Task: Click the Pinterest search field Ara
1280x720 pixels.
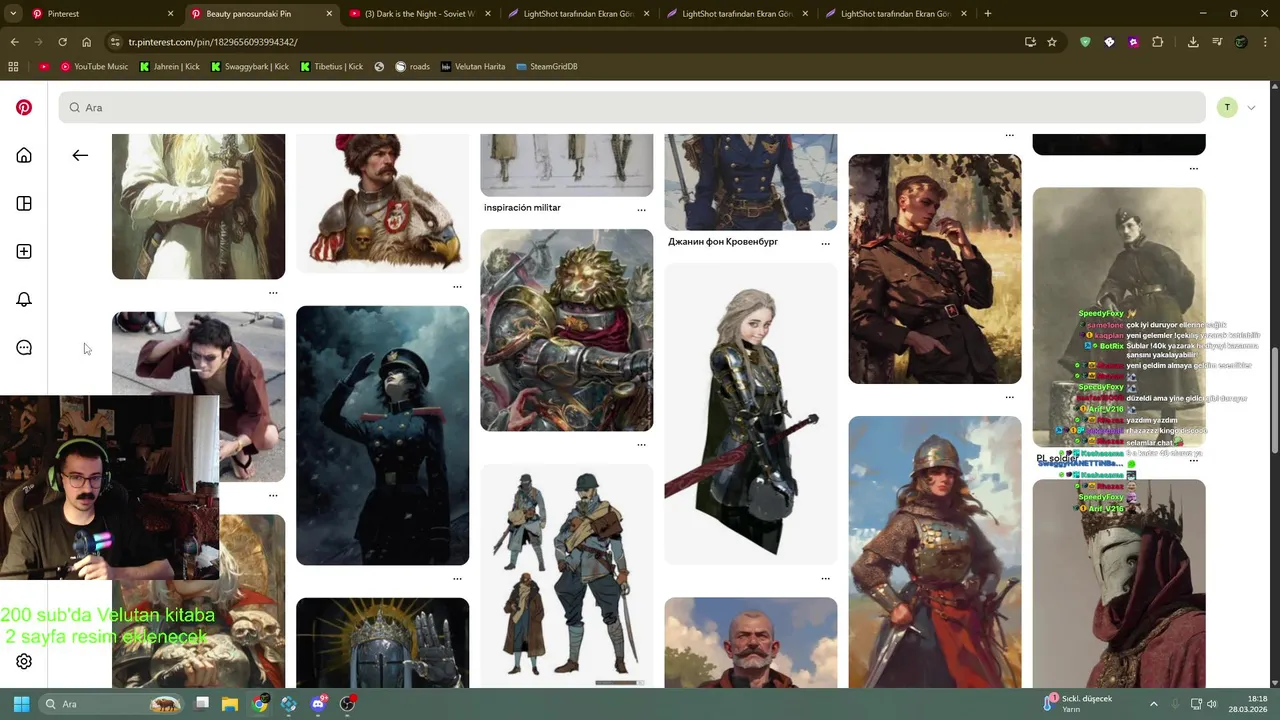Action: click(632, 107)
